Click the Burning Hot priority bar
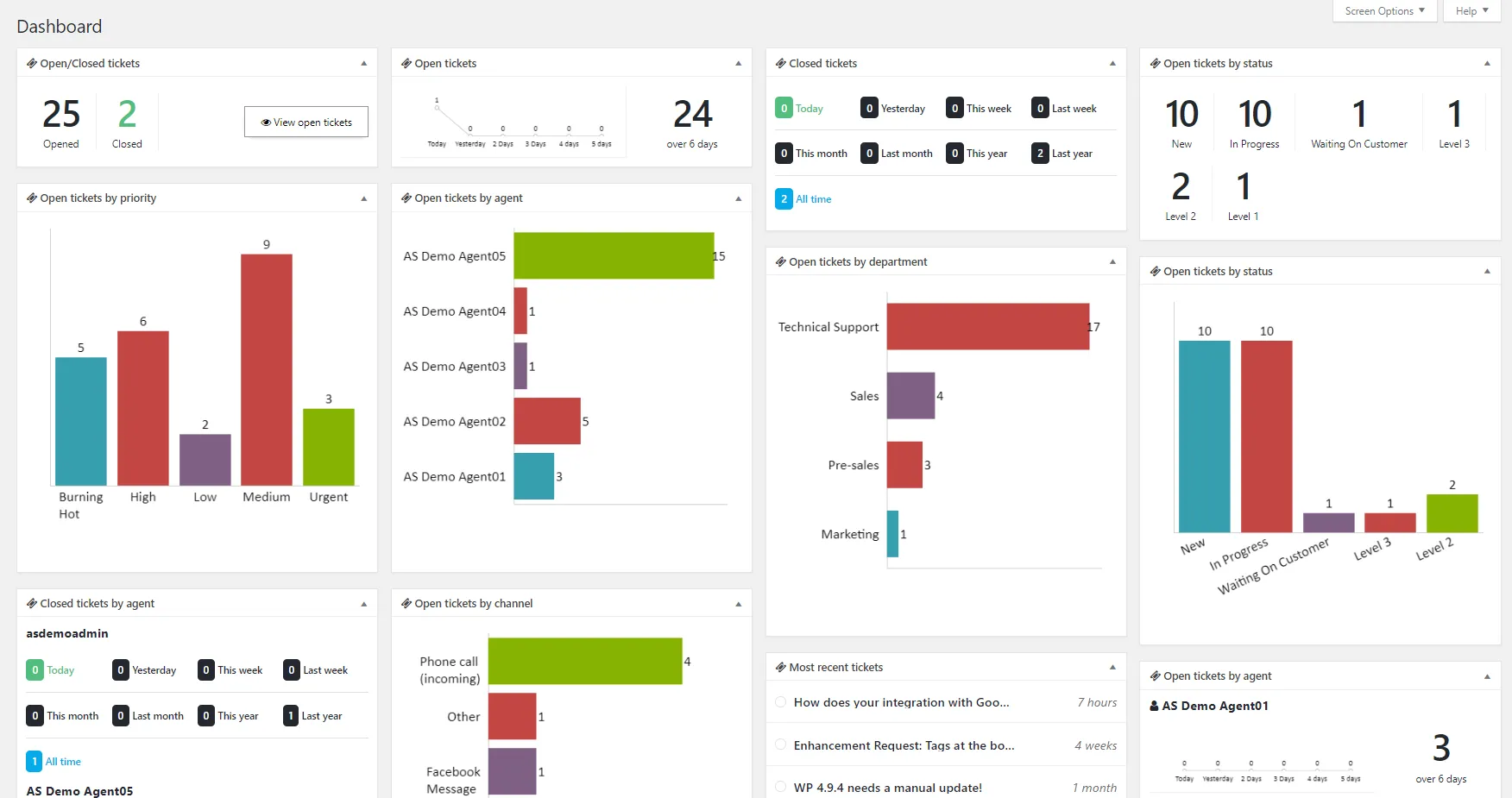The image size is (1512, 798). click(x=81, y=421)
